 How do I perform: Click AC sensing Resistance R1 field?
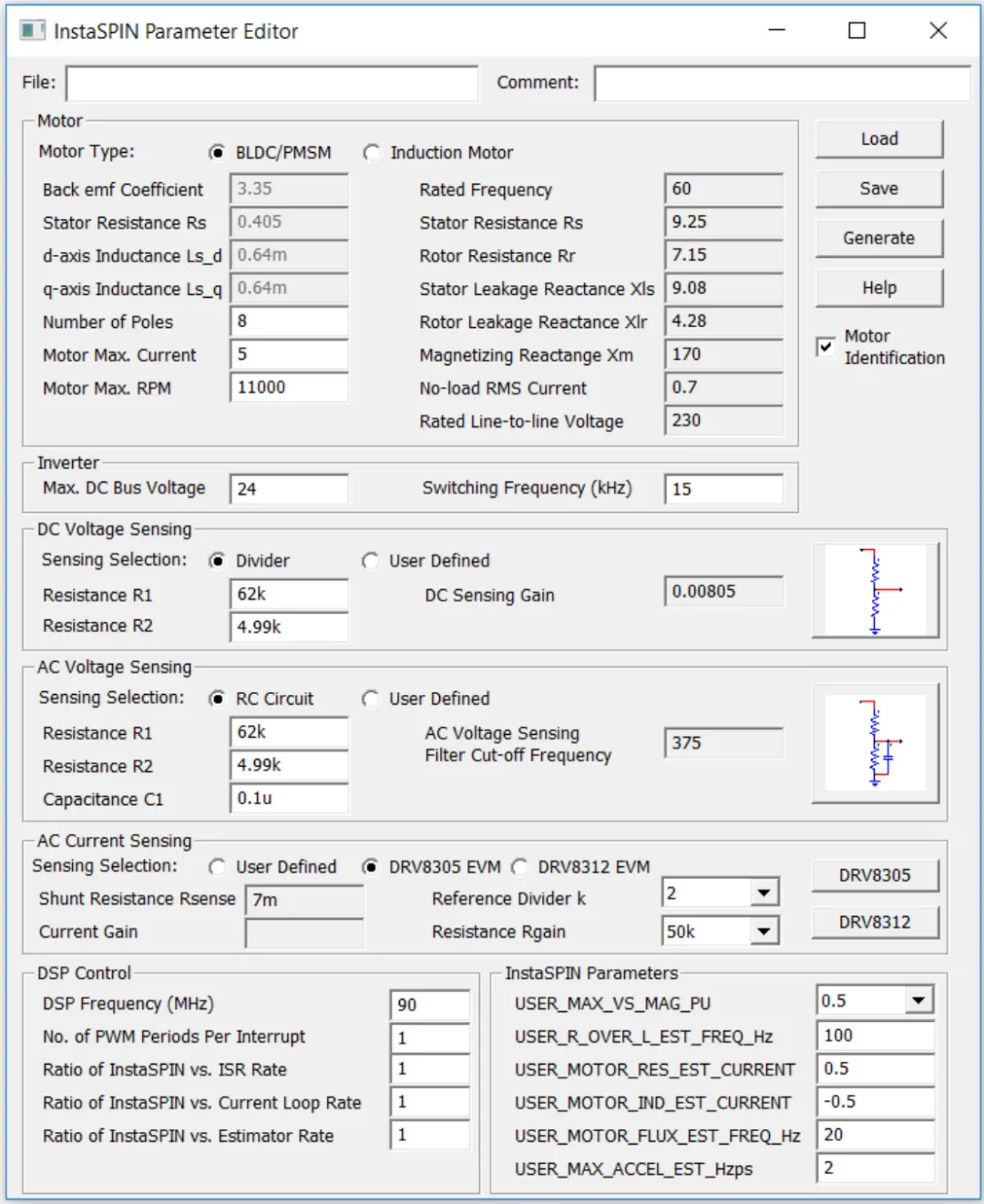tap(289, 732)
